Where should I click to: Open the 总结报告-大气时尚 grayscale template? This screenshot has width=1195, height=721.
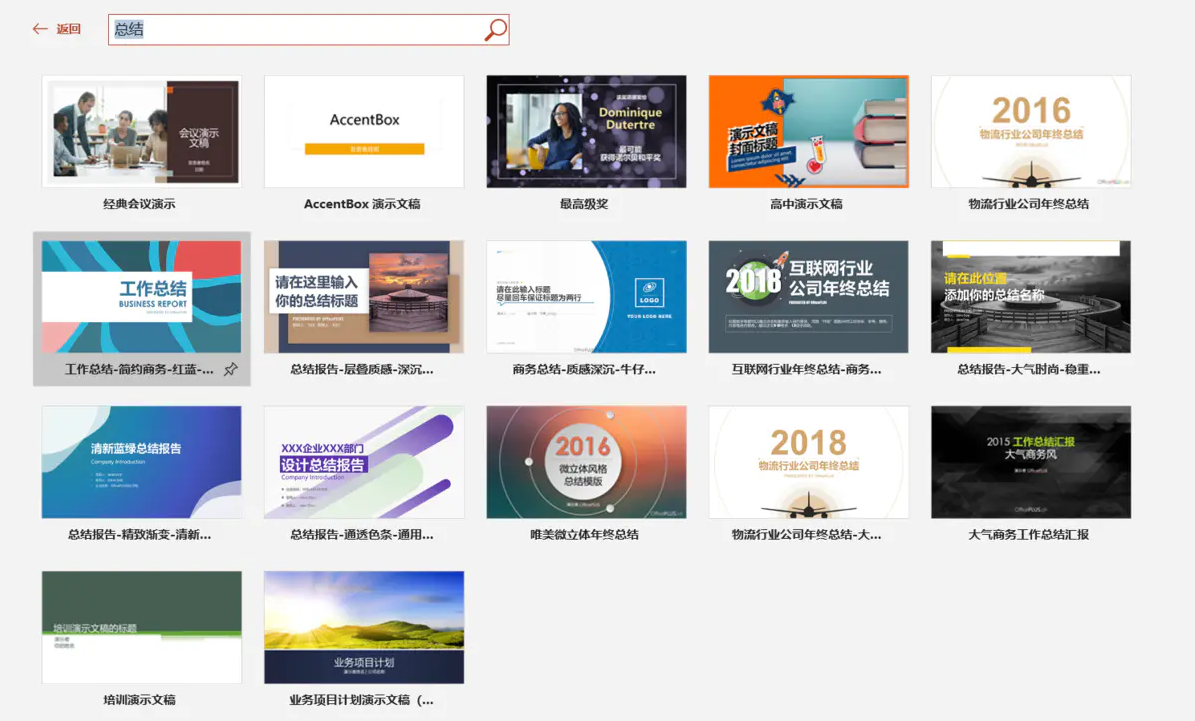1031,296
